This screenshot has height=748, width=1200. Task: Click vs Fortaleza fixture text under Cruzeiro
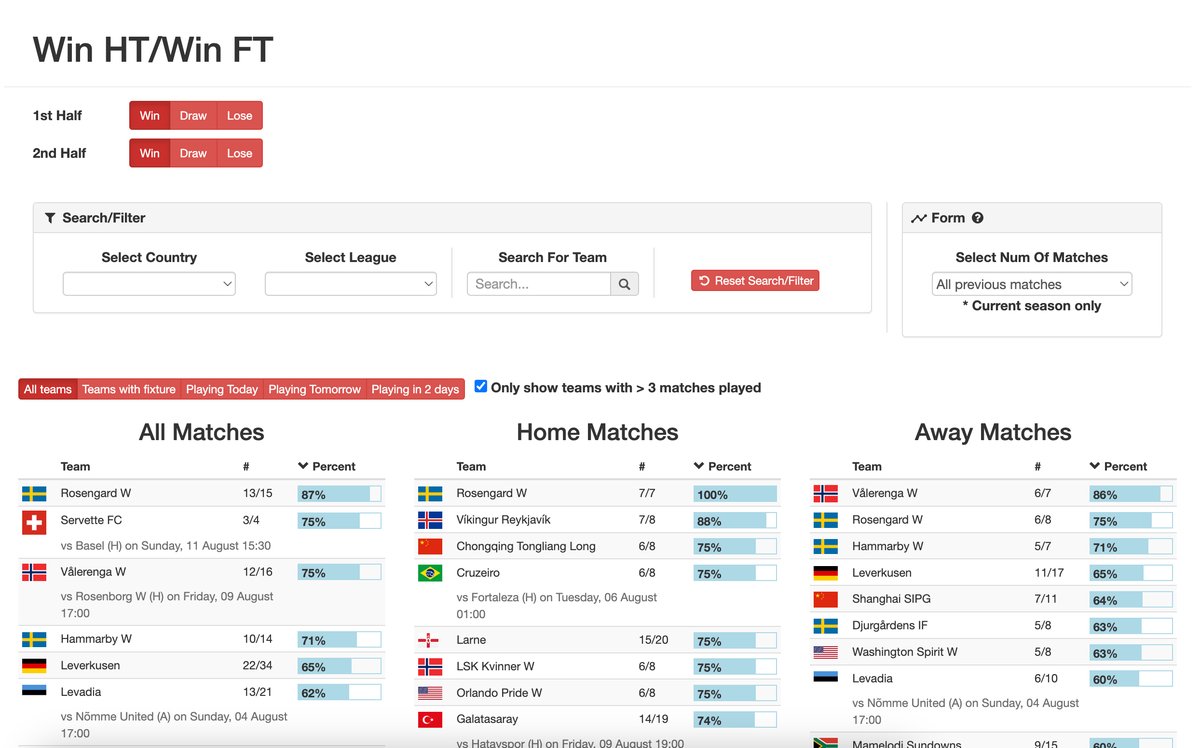pyautogui.click(x=557, y=605)
